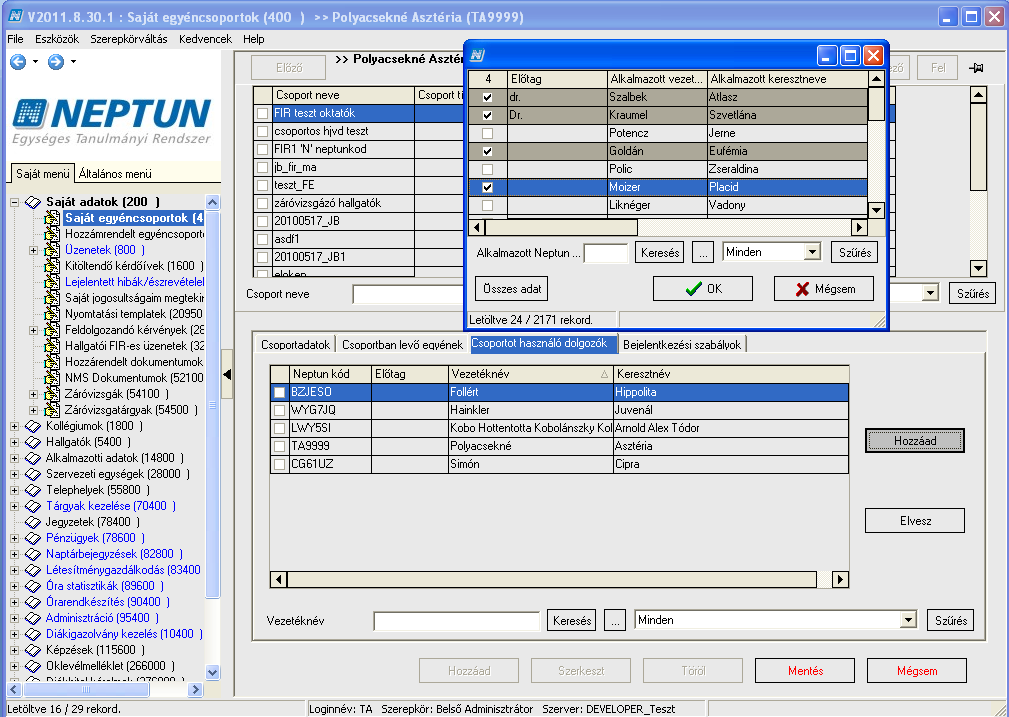Expand the Záróvizsgatárgyak tree node
Viewport: 1009px width, 717px height.
click(33, 410)
